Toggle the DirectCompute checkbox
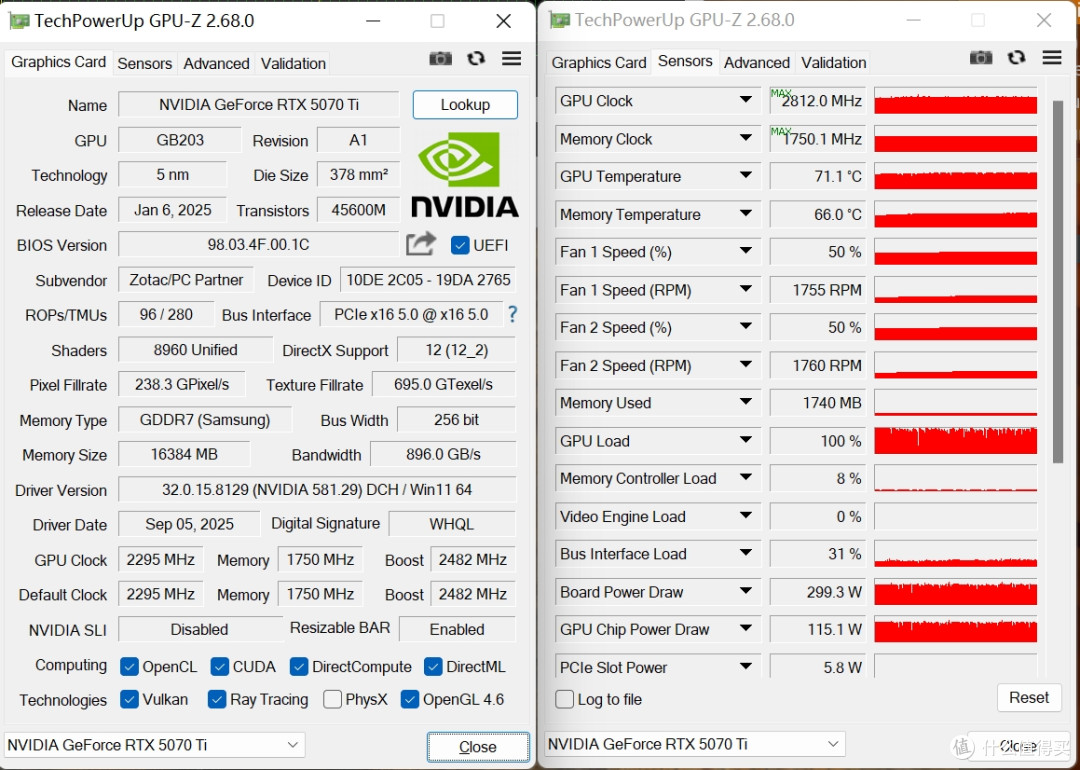This screenshot has height=770, width=1080. (x=299, y=666)
